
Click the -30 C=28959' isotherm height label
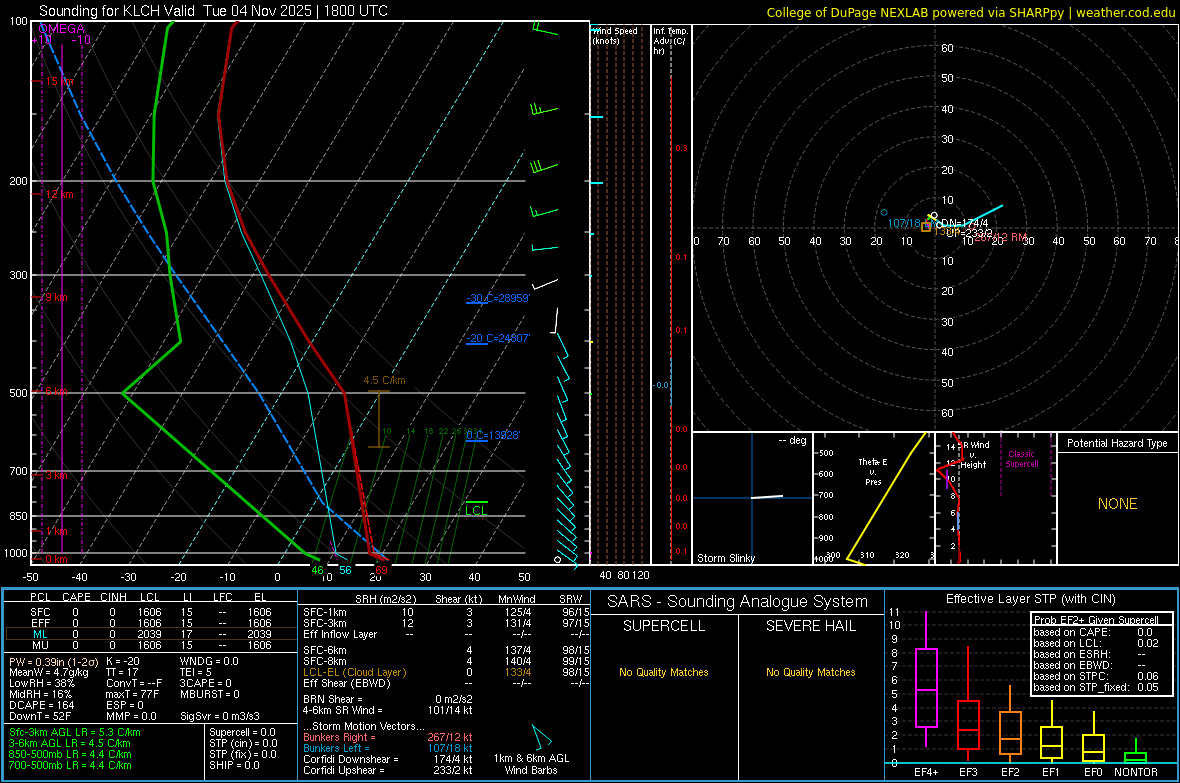pos(498,298)
